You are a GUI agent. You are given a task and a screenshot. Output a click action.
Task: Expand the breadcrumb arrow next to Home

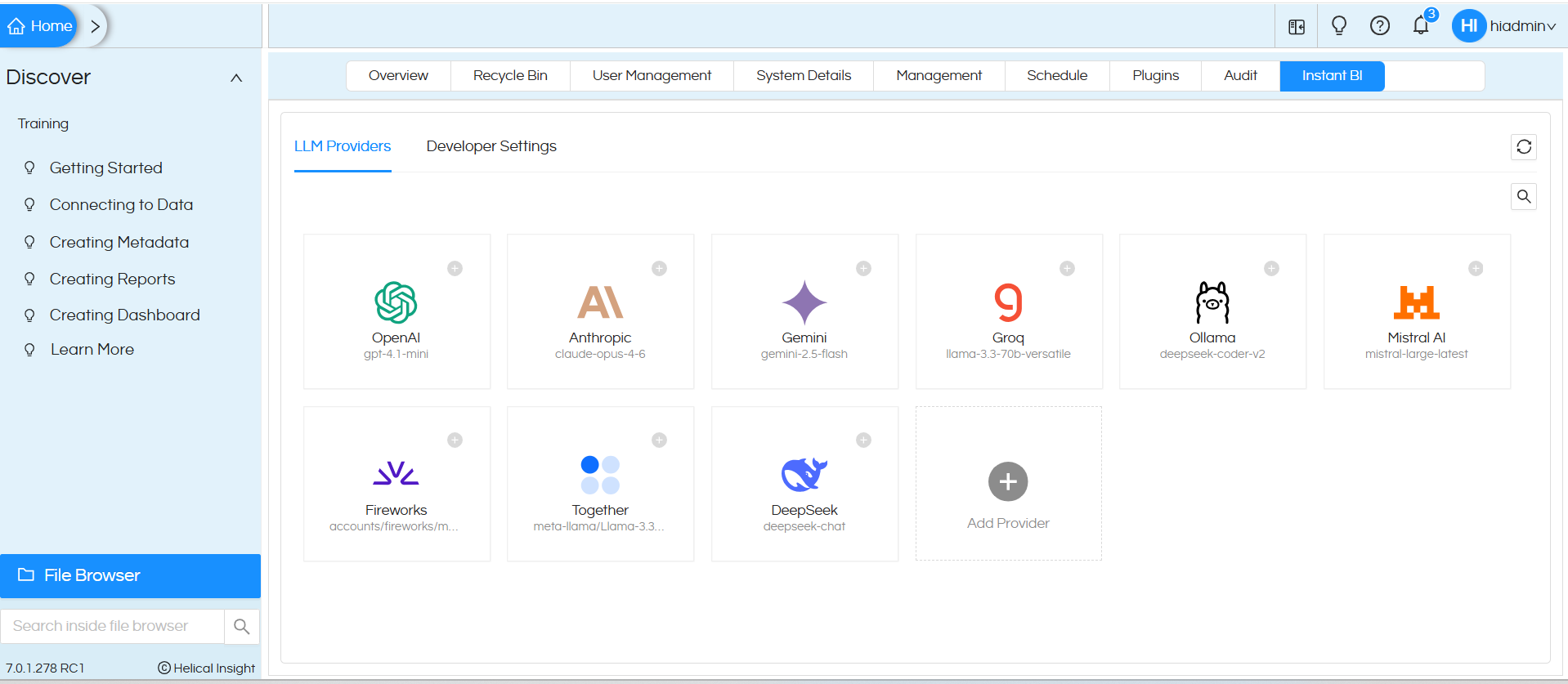click(95, 26)
